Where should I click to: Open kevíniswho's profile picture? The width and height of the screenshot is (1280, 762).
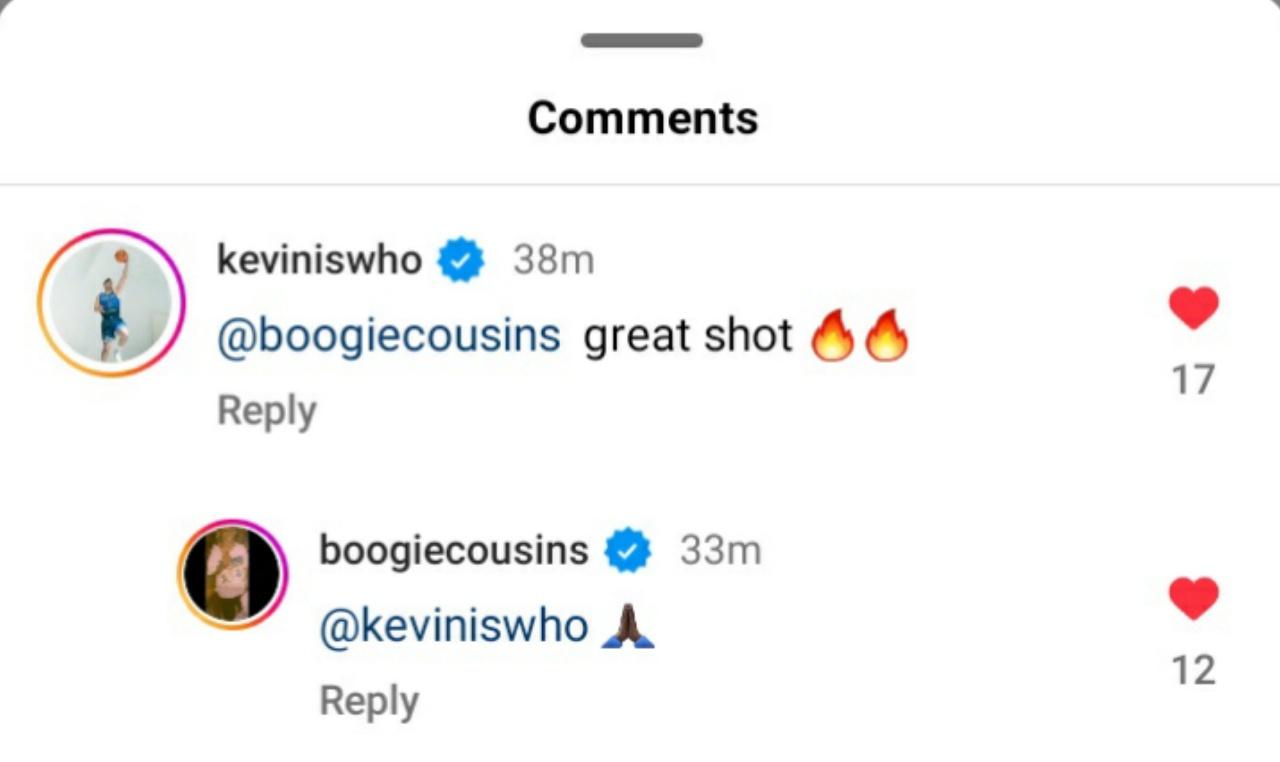tap(111, 303)
